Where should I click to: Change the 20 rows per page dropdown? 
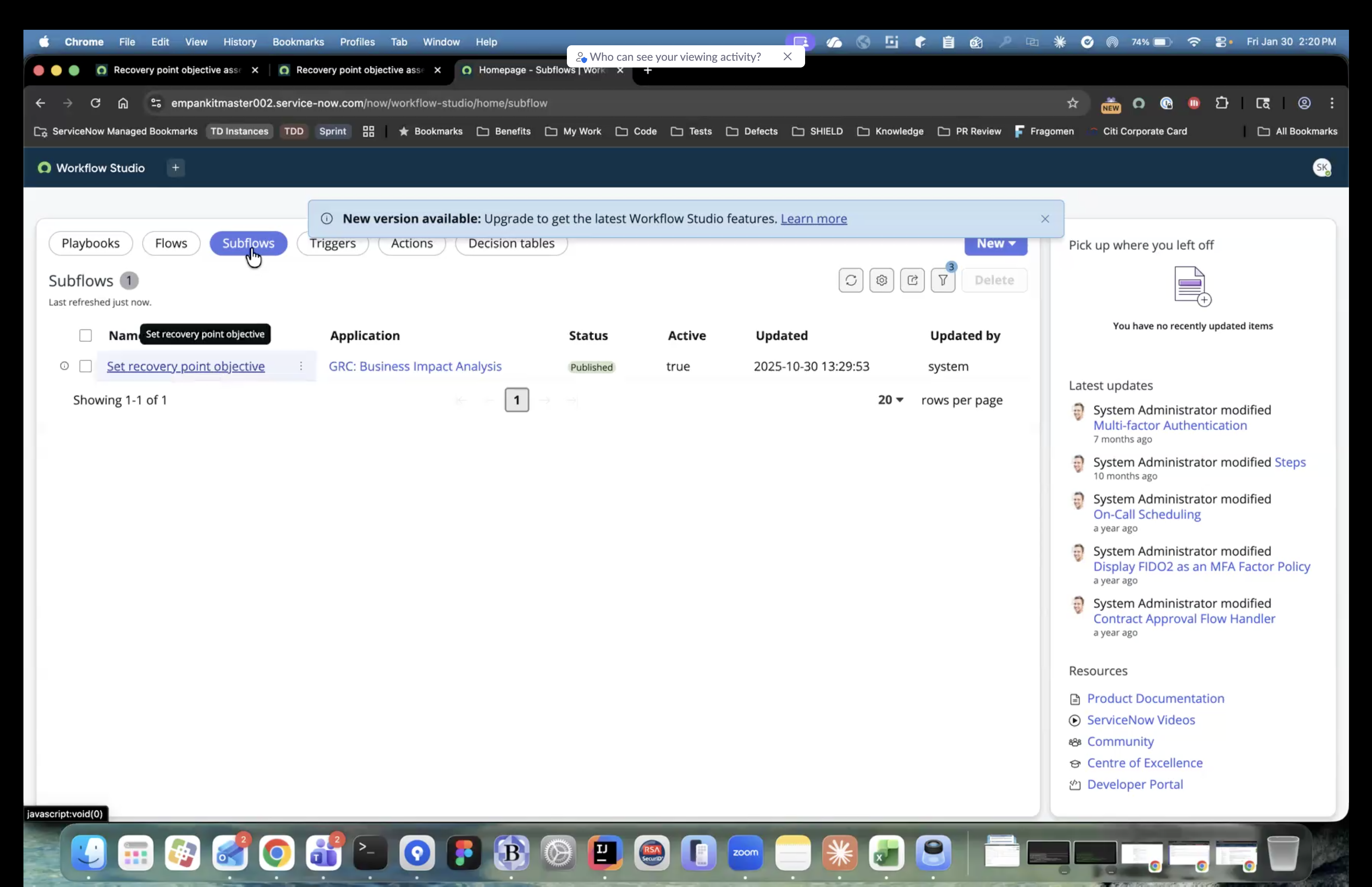890,400
